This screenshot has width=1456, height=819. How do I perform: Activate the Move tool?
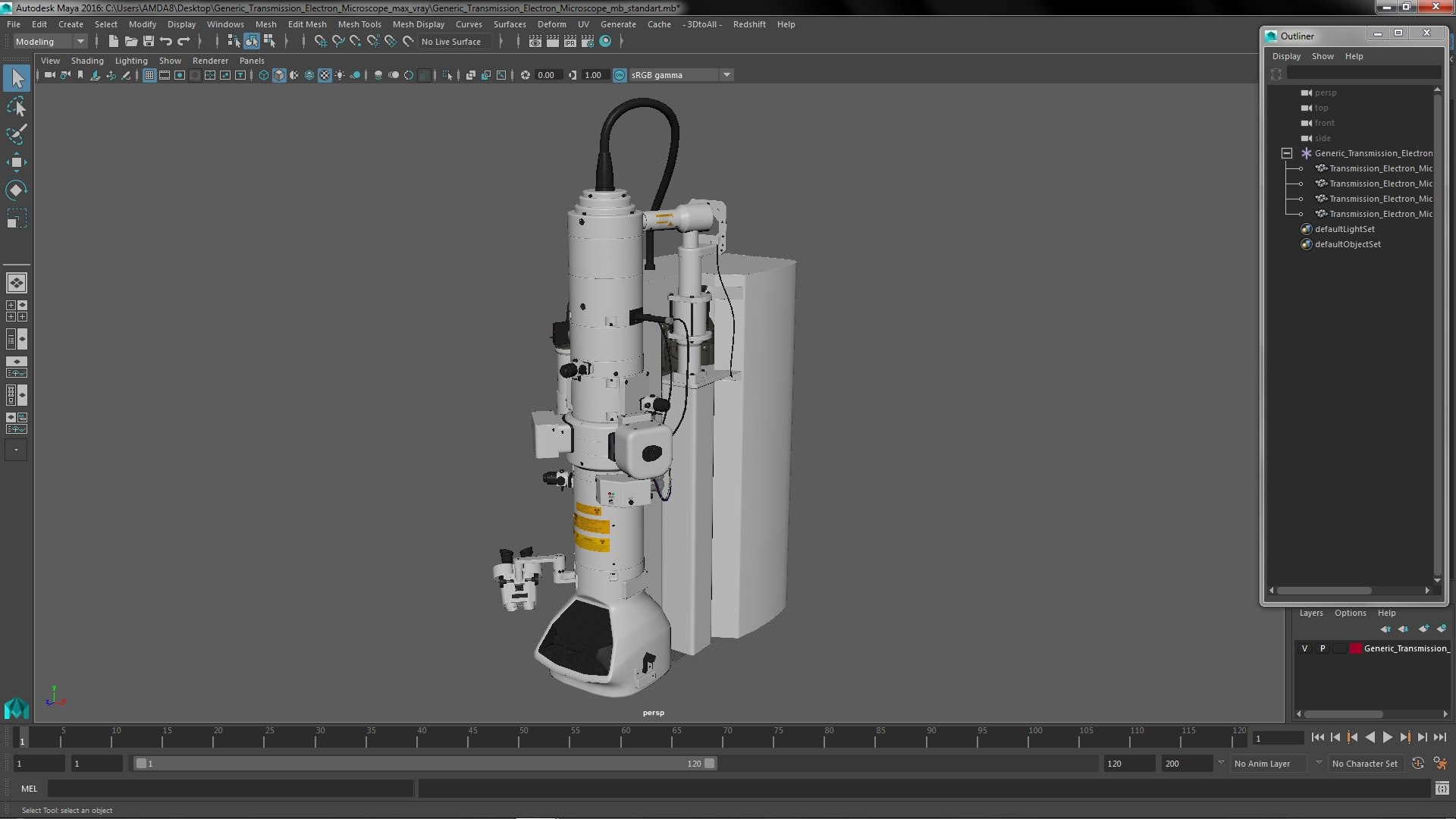(17, 162)
